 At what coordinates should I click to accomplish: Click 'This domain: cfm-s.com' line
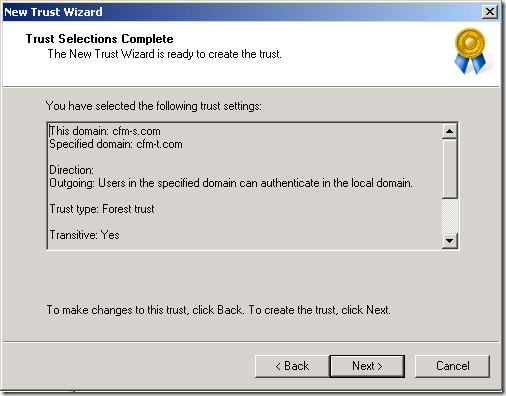(x=105, y=131)
